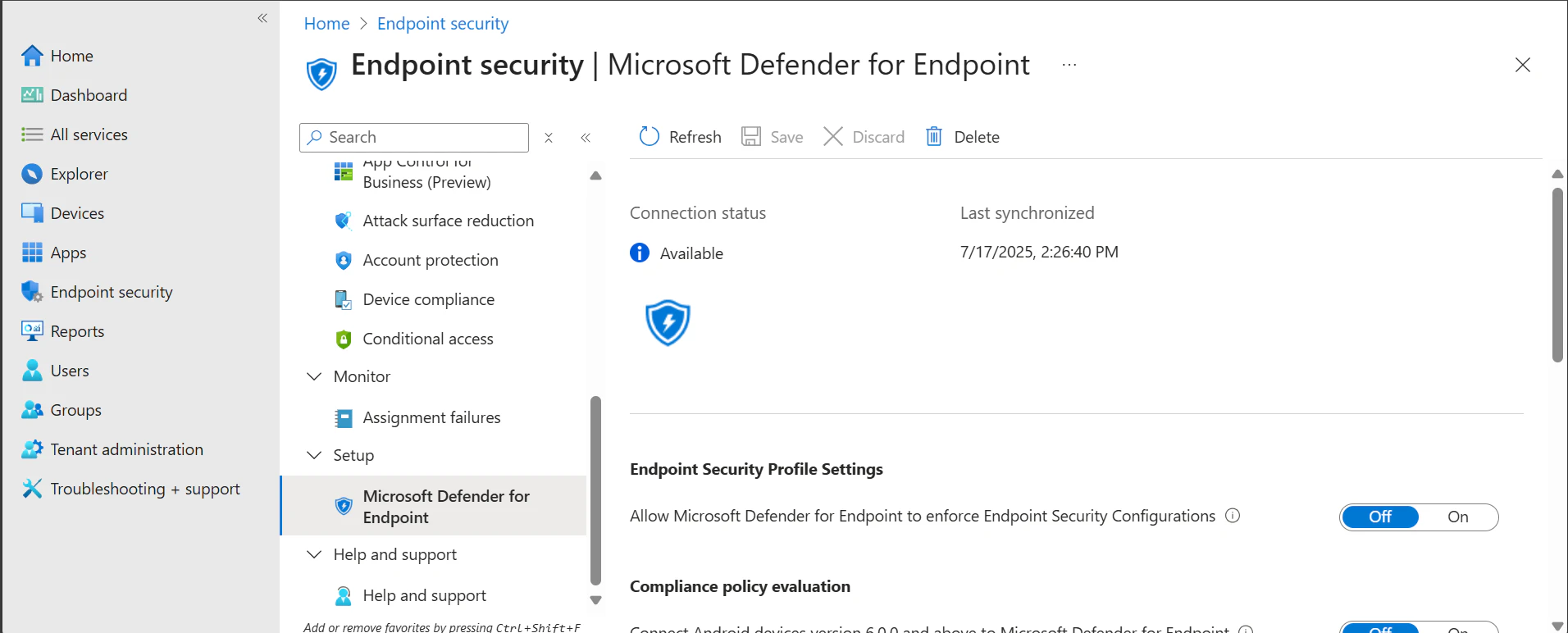Click Endpoint security breadcrumb link

(x=443, y=24)
